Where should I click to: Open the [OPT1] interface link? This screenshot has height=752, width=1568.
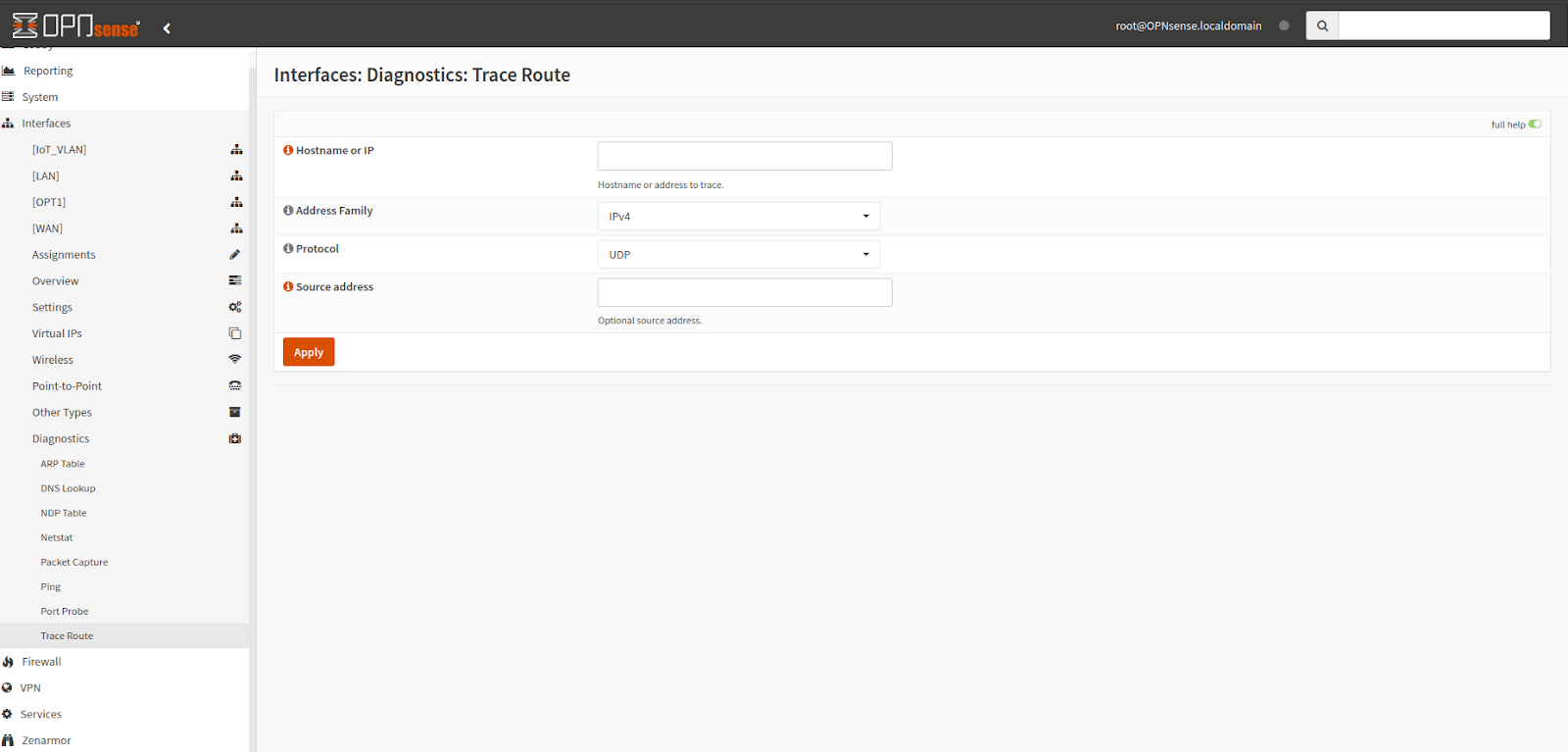[x=49, y=202]
